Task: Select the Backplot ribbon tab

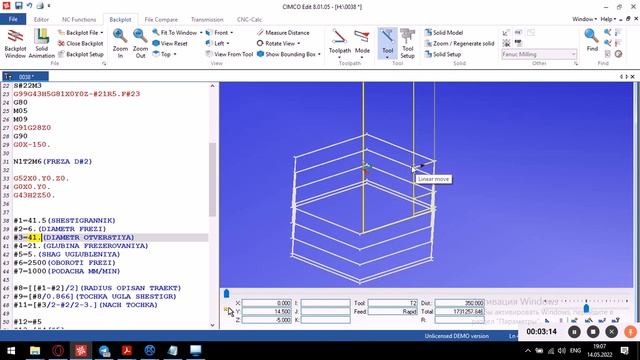Action: coord(120,19)
